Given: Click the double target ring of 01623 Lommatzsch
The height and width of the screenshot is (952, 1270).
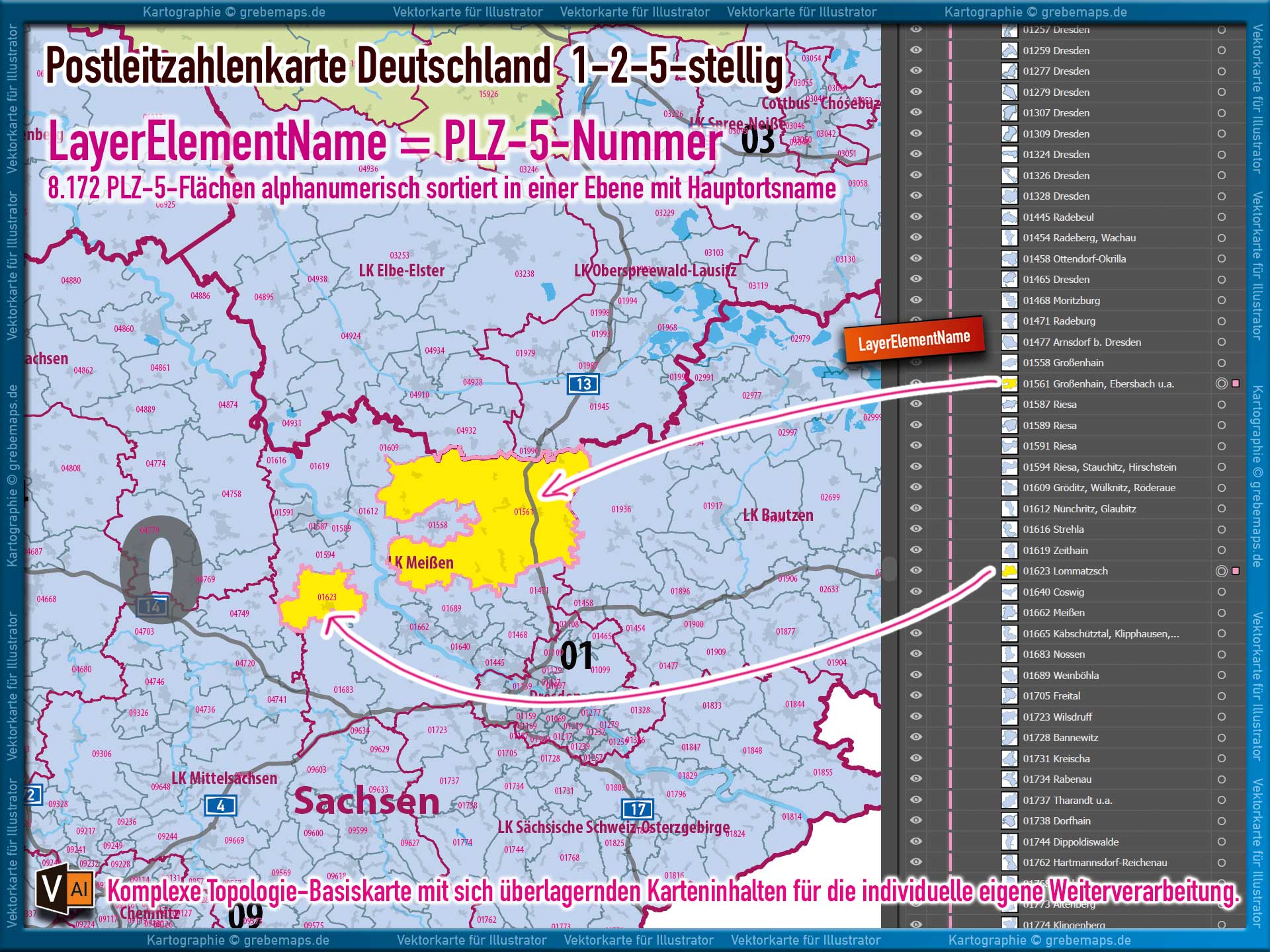Looking at the screenshot, I should click(1222, 571).
